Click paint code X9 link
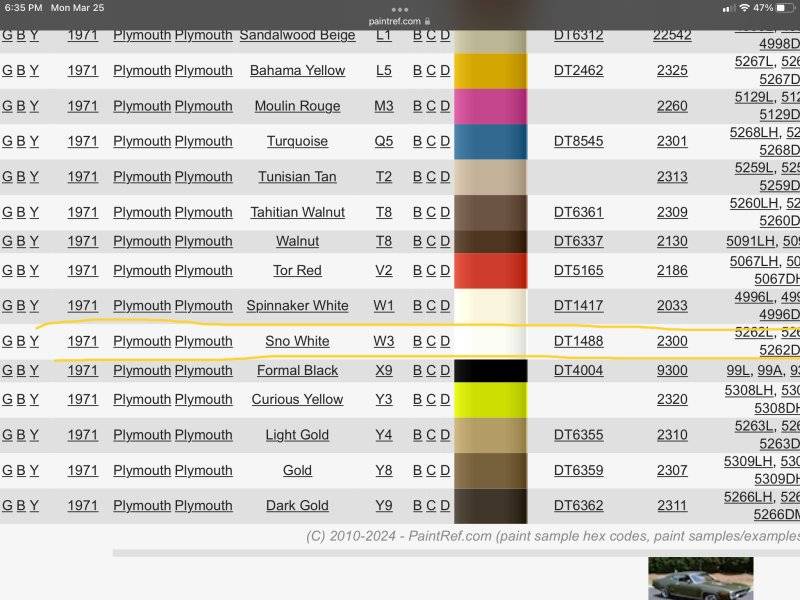Viewport: 800px width, 600px height. pyautogui.click(x=384, y=370)
